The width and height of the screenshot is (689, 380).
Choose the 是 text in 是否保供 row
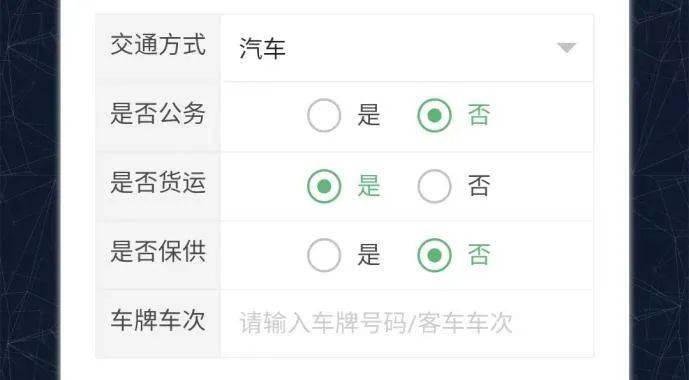click(x=368, y=255)
